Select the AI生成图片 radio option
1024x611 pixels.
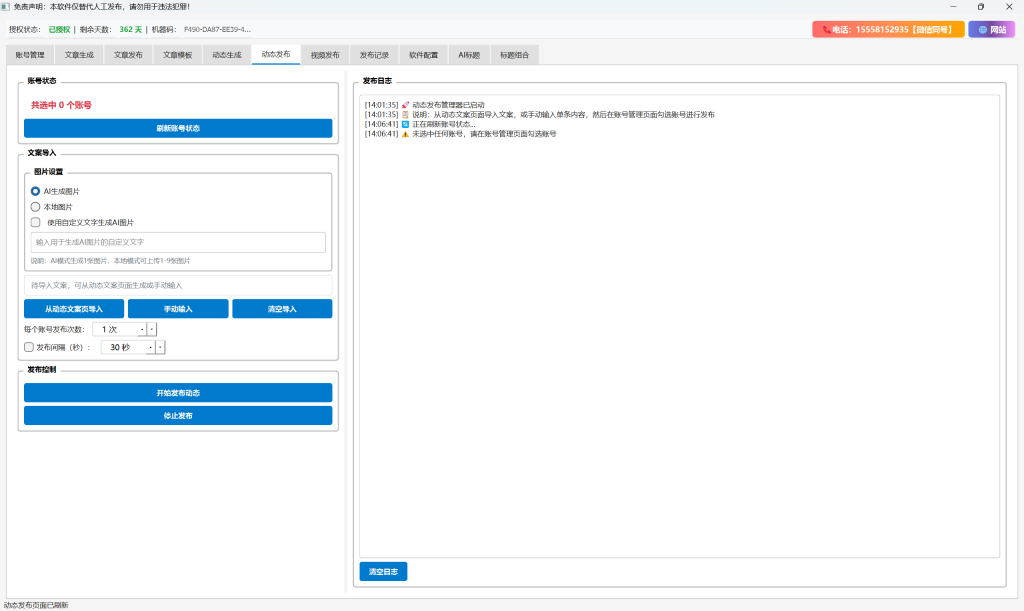36,190
